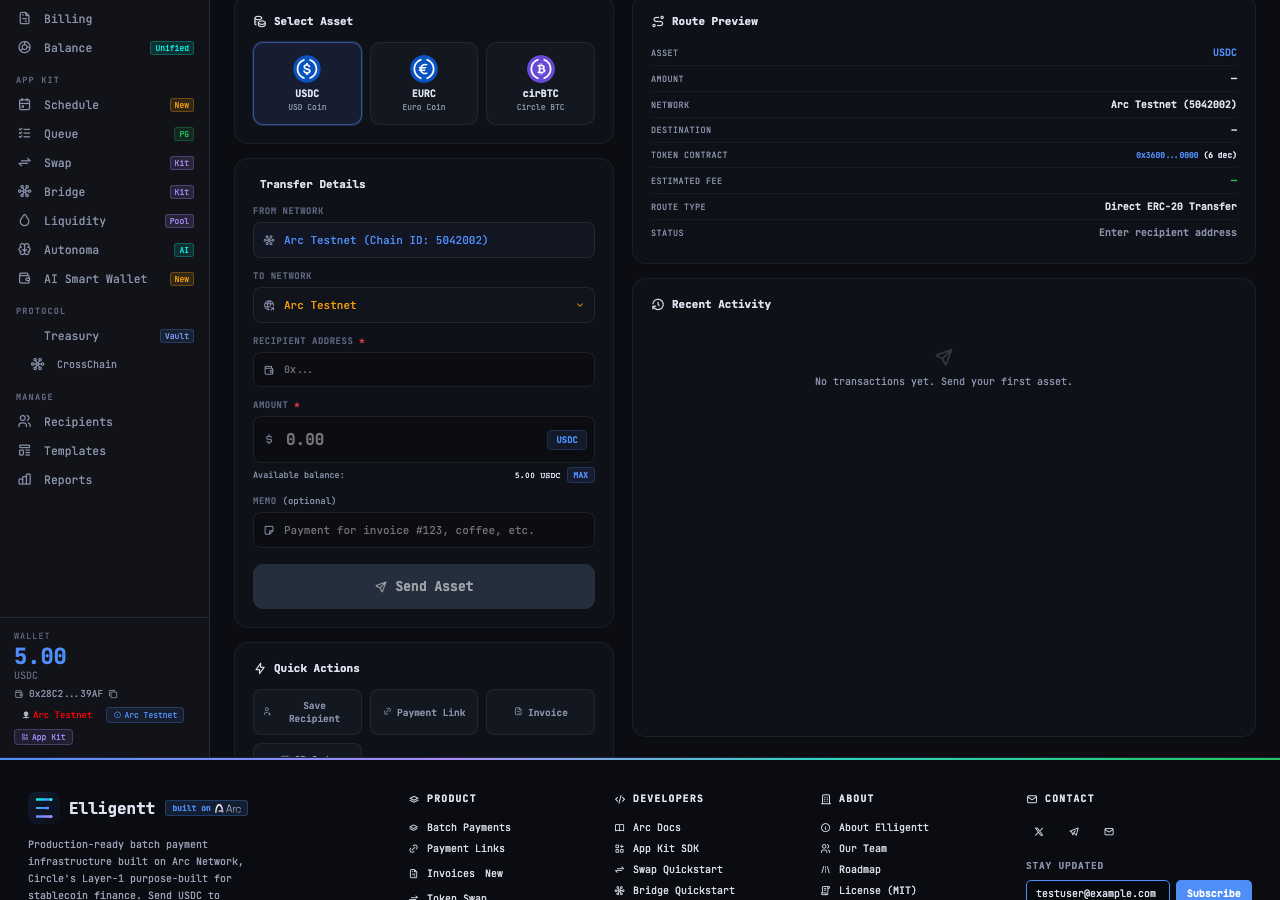The width and height of the screenshot is (1280, 900).
Task: Click the Send Asset button
Action: tap(424, 586)
